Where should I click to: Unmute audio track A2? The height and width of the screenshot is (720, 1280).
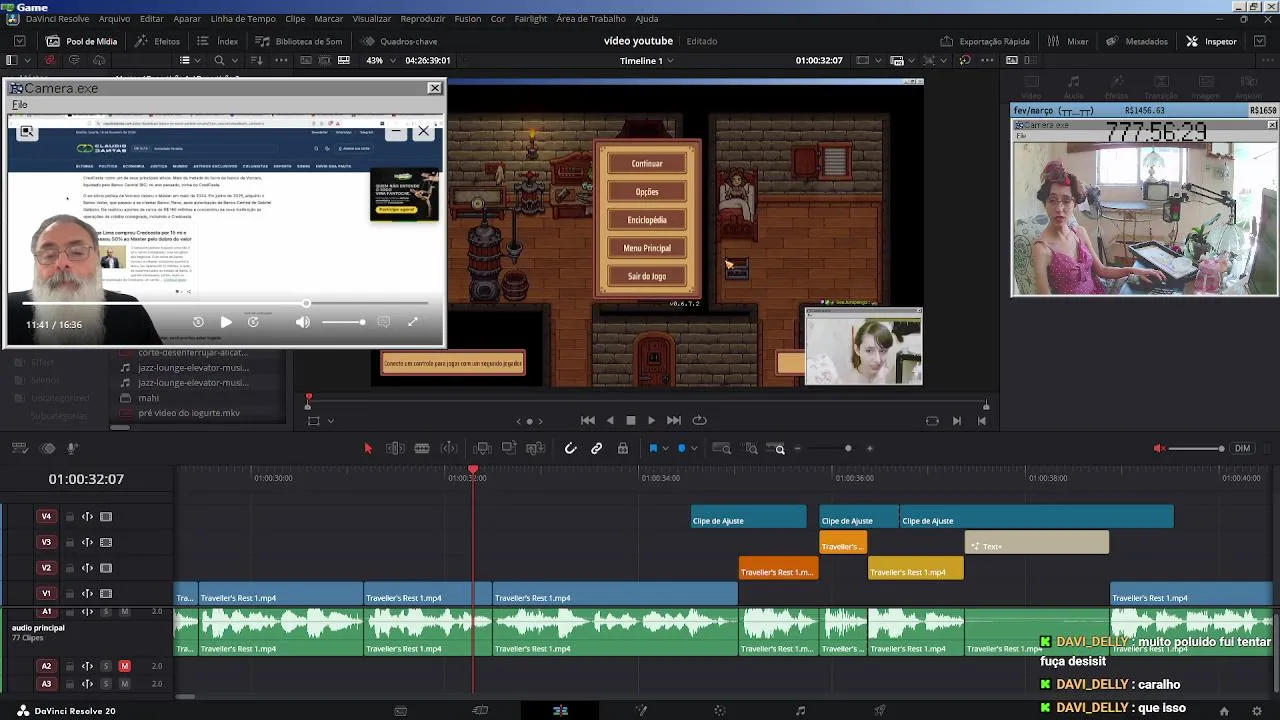(125, 666)
